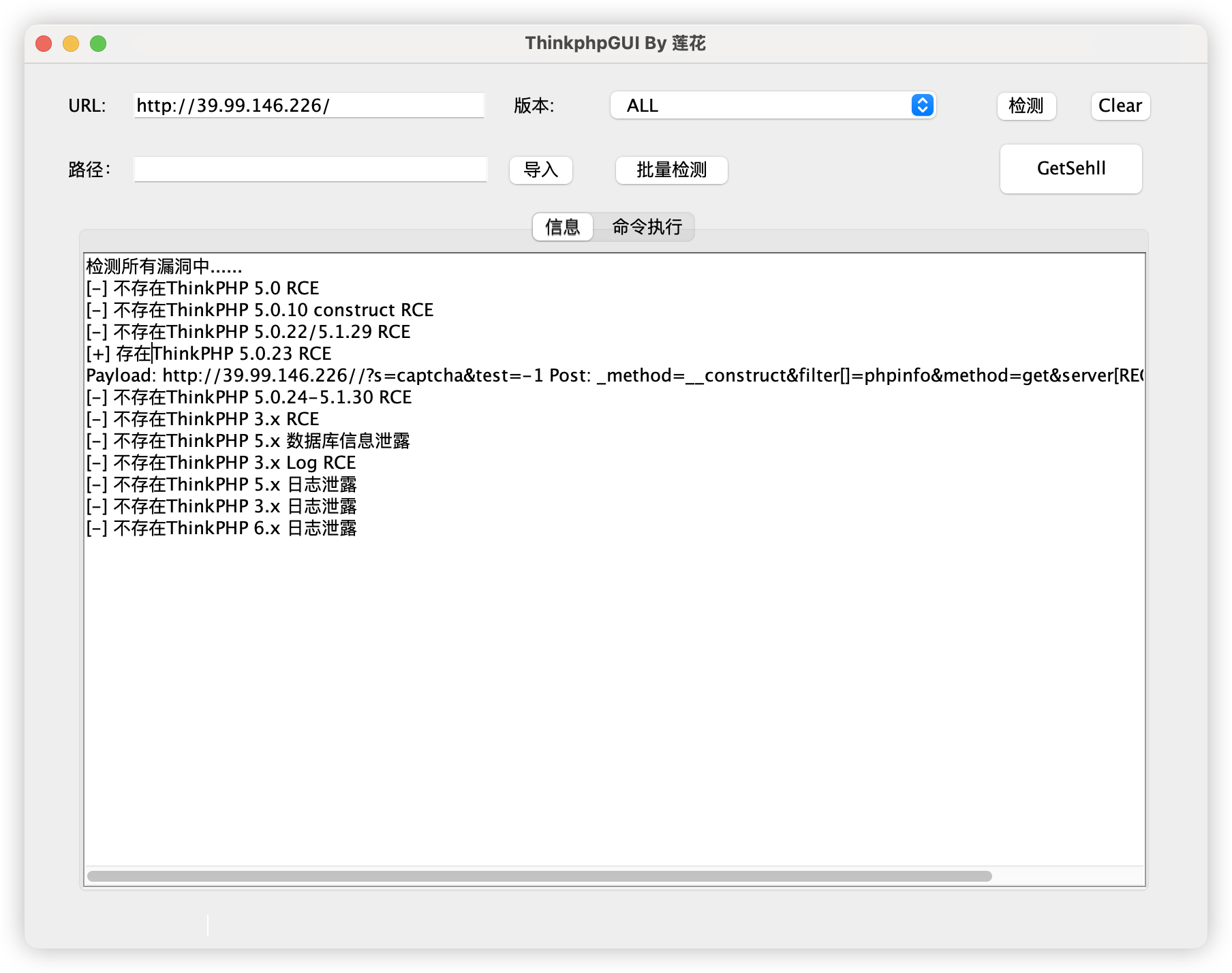Minimize the window with the yellow button

click(71, 44)
